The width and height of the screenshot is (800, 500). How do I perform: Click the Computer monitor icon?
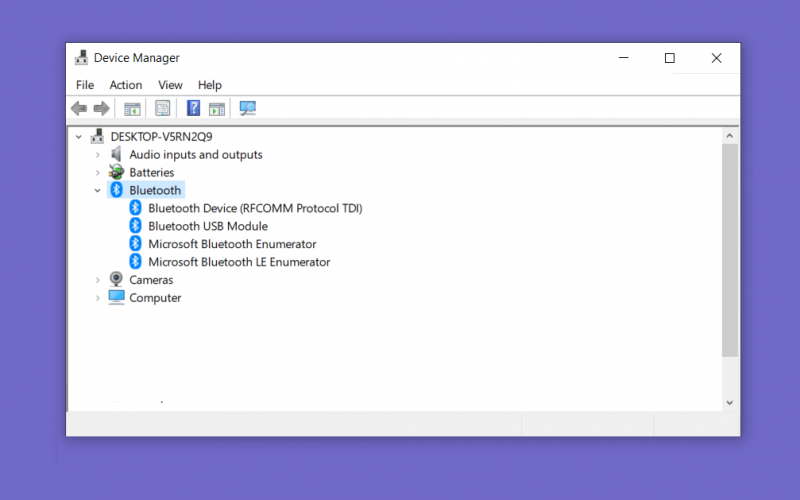116,297
